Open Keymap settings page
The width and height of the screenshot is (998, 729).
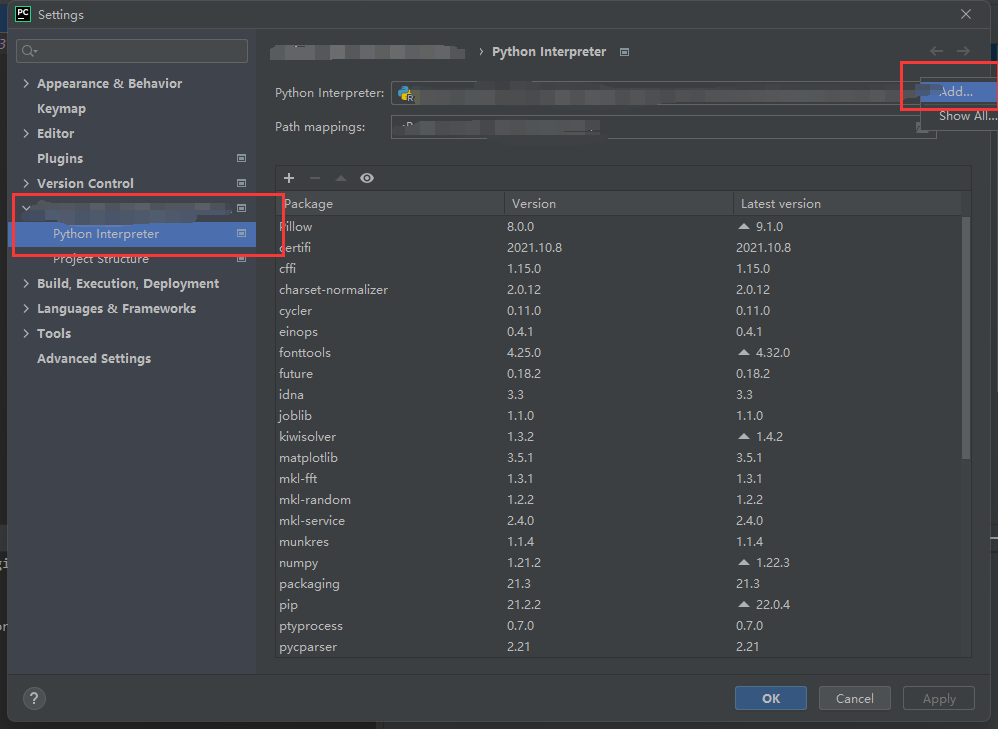click(x=61, y=109)
